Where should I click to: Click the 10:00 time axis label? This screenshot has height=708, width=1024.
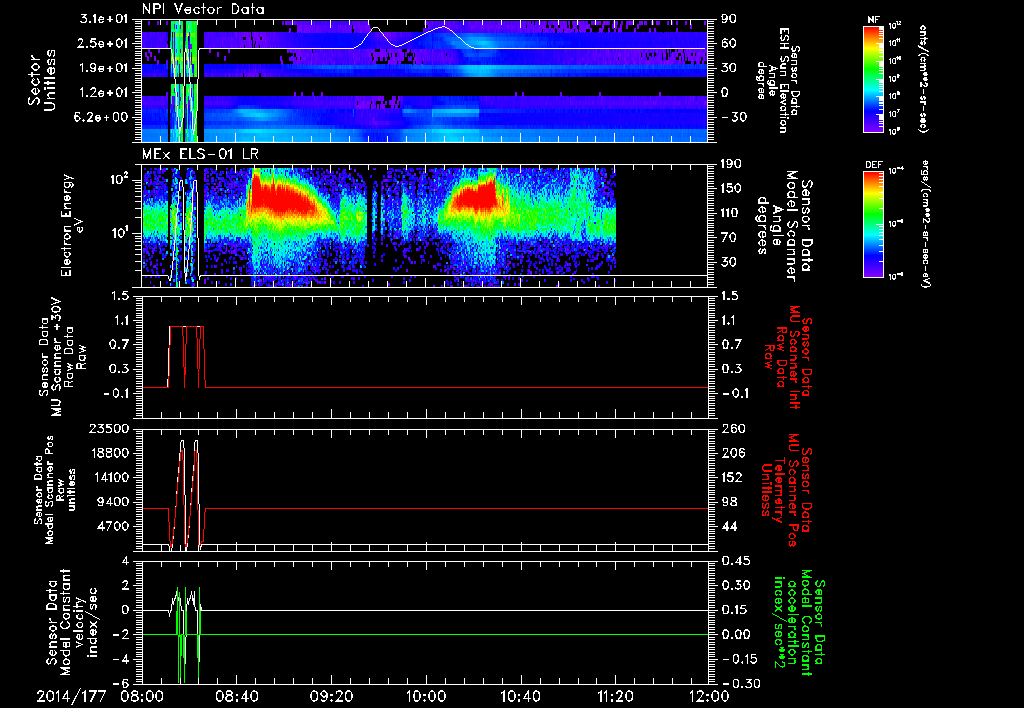coord(426,696)
